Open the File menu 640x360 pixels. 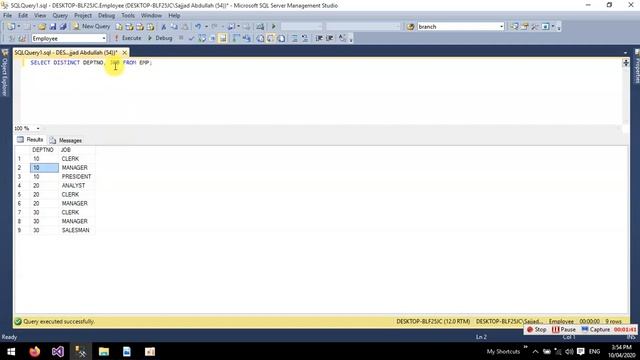7,16
